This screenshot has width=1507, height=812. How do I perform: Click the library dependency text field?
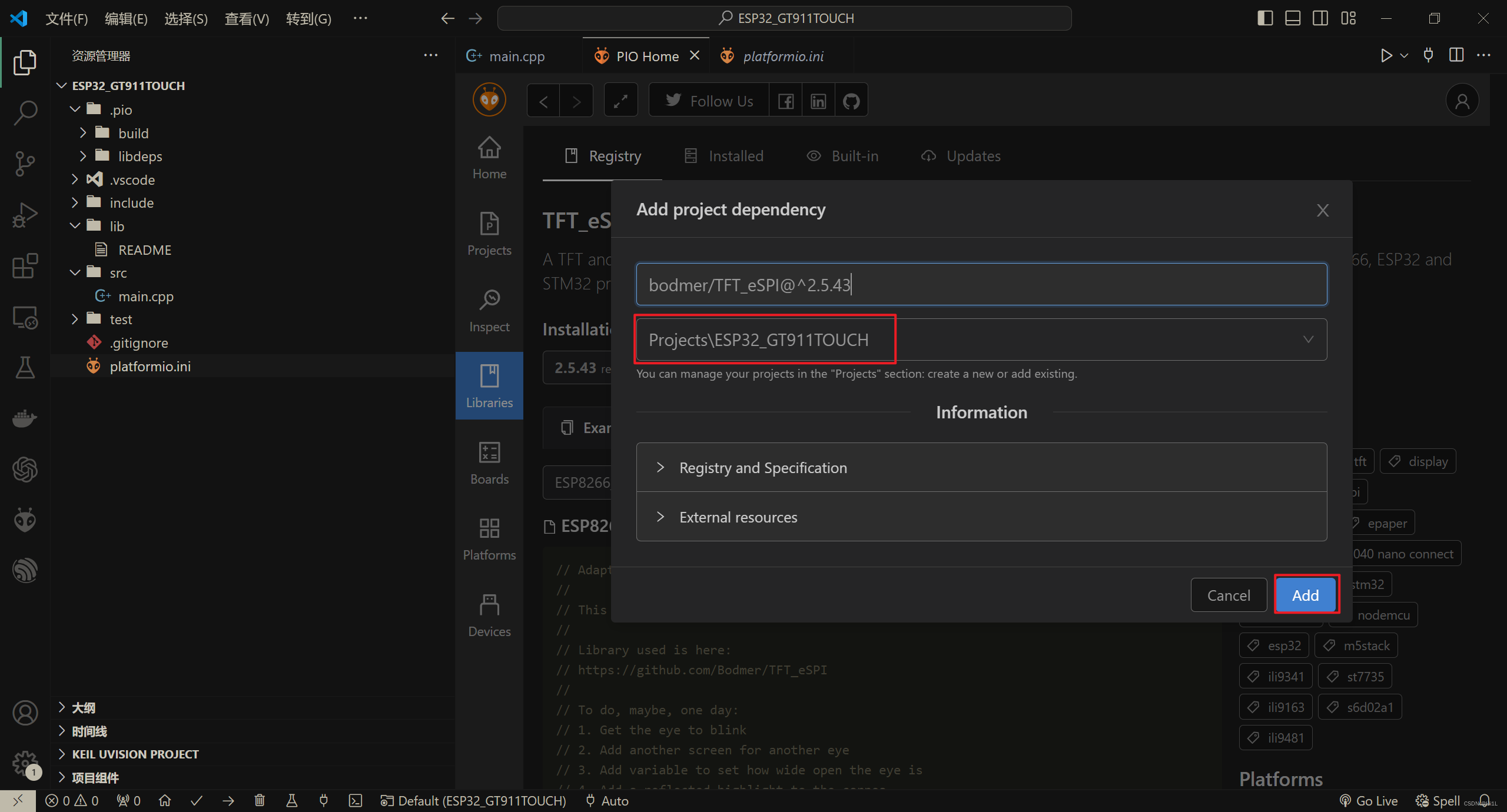(x=981, y=285)
